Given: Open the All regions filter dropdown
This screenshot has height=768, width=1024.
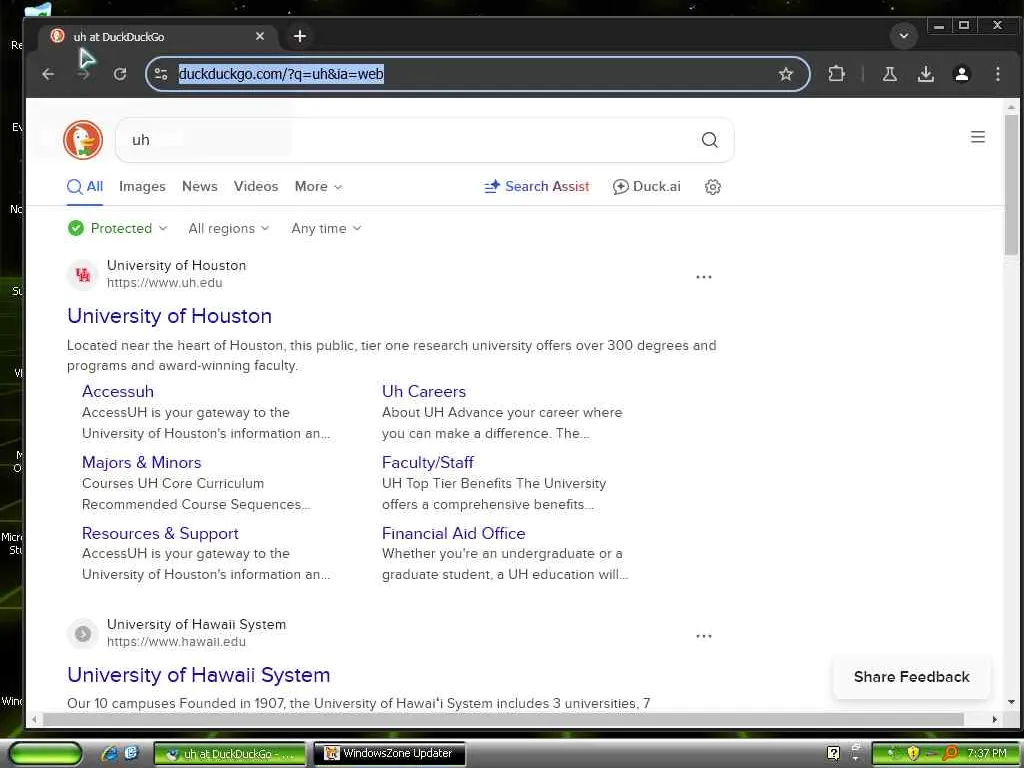Looking at the screenshot, I should click(229, 228).
